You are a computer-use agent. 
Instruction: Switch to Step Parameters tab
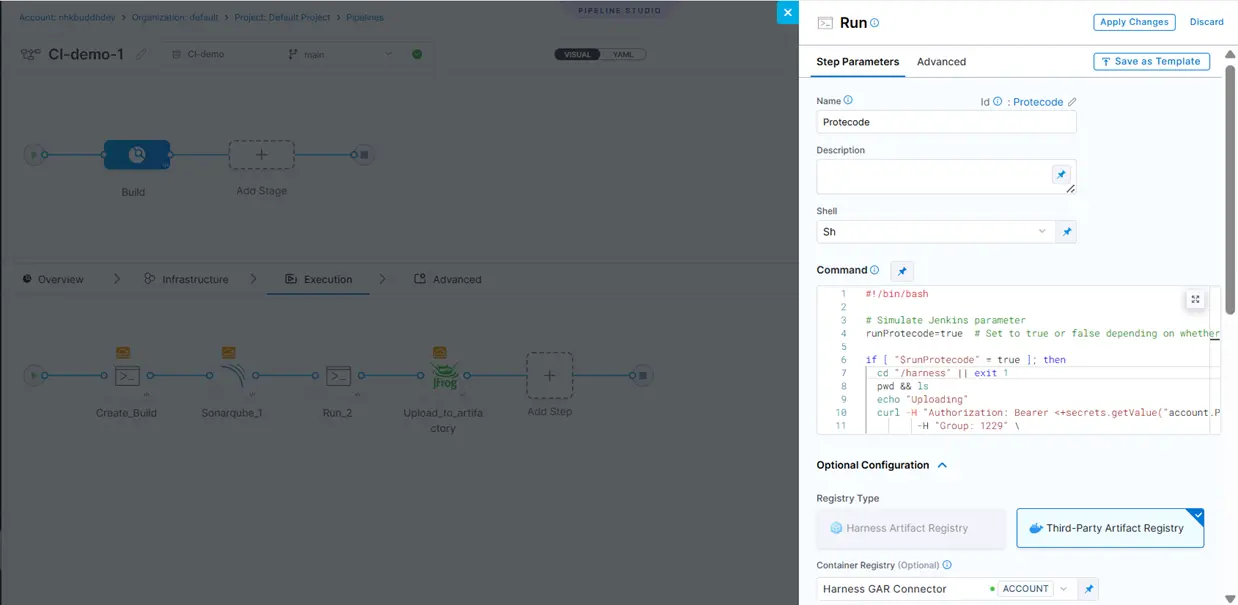pos(857,62)
